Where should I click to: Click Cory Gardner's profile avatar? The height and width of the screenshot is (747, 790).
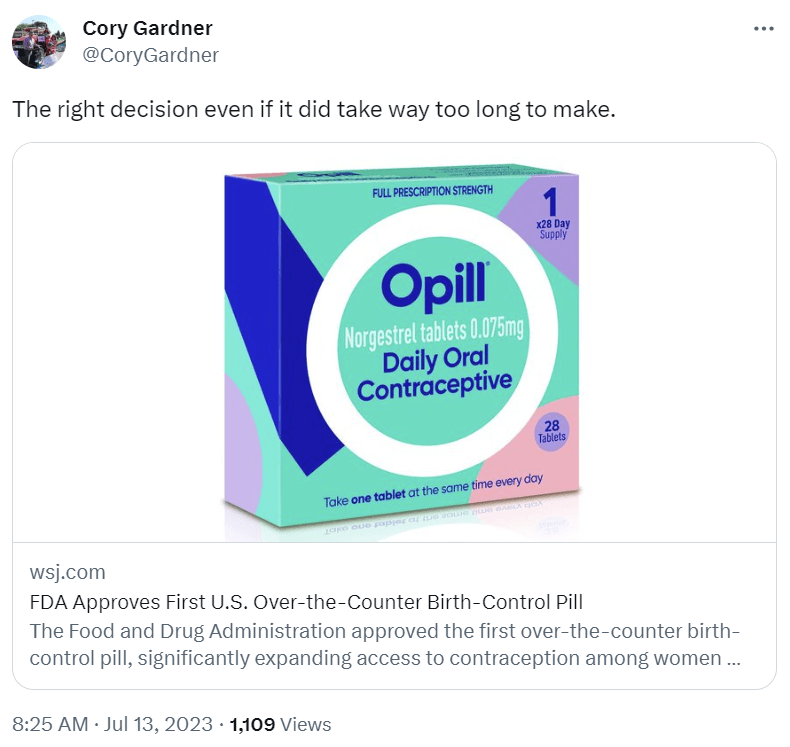38,42
